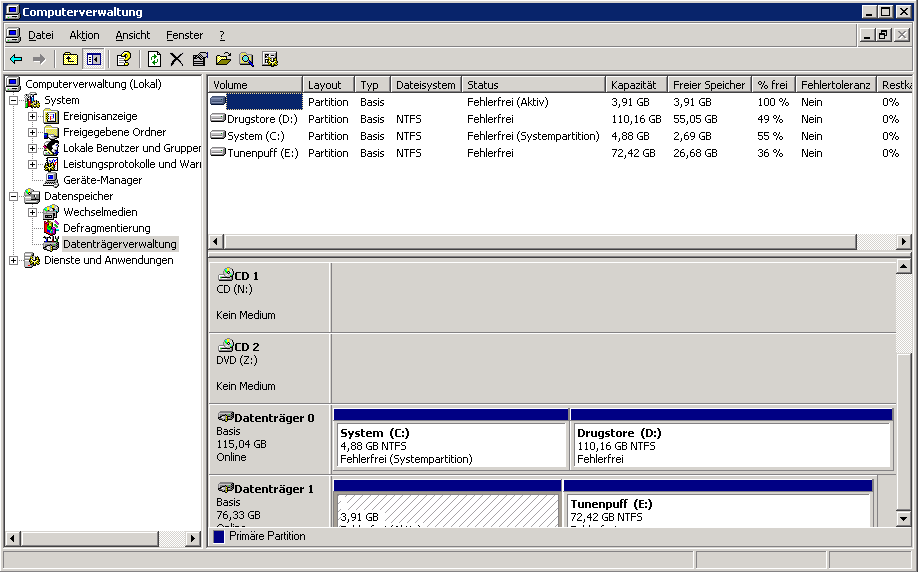Select Datenträgerverwaltung in the tree
Screen dimensions: 918x572
coord(119,244)
